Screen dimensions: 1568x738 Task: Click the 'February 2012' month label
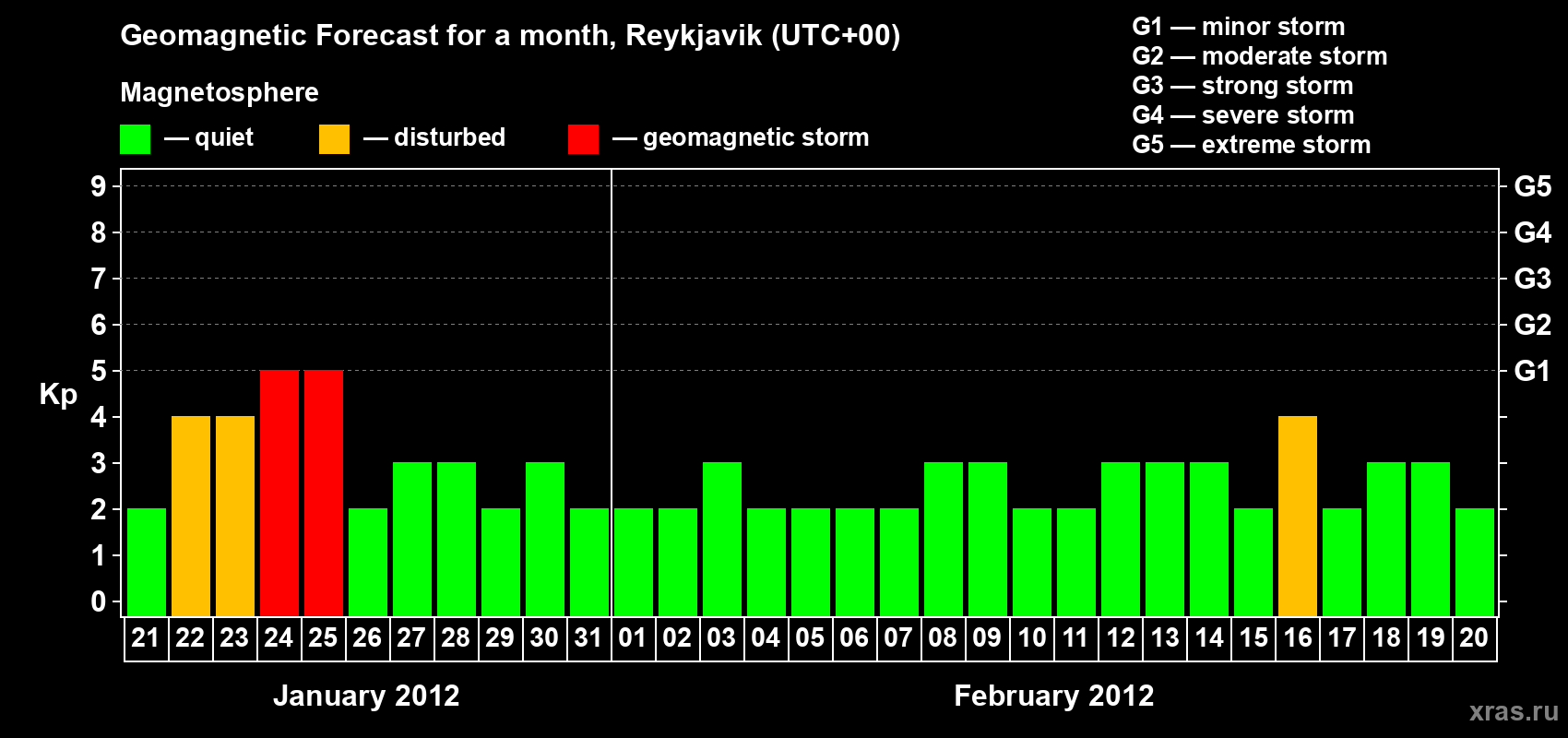pyautogui.click(x=1054, y=696)
